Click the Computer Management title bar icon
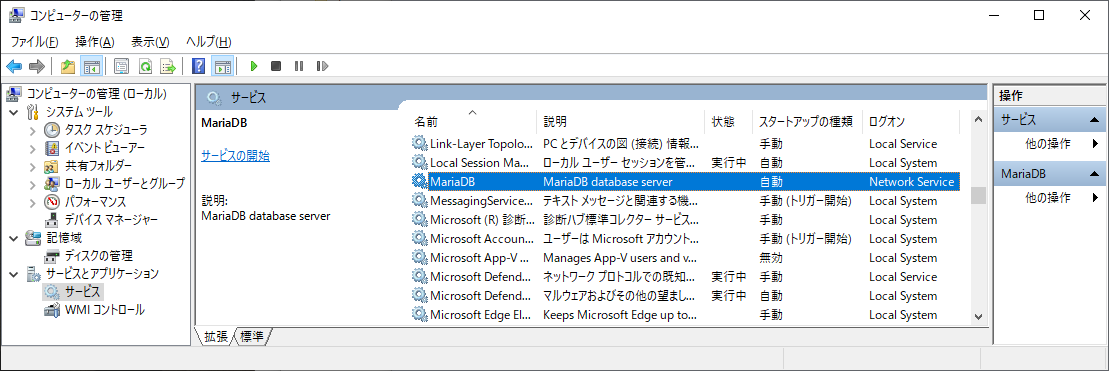Screen dimensions: 1109x371 (x=17, y=15)
